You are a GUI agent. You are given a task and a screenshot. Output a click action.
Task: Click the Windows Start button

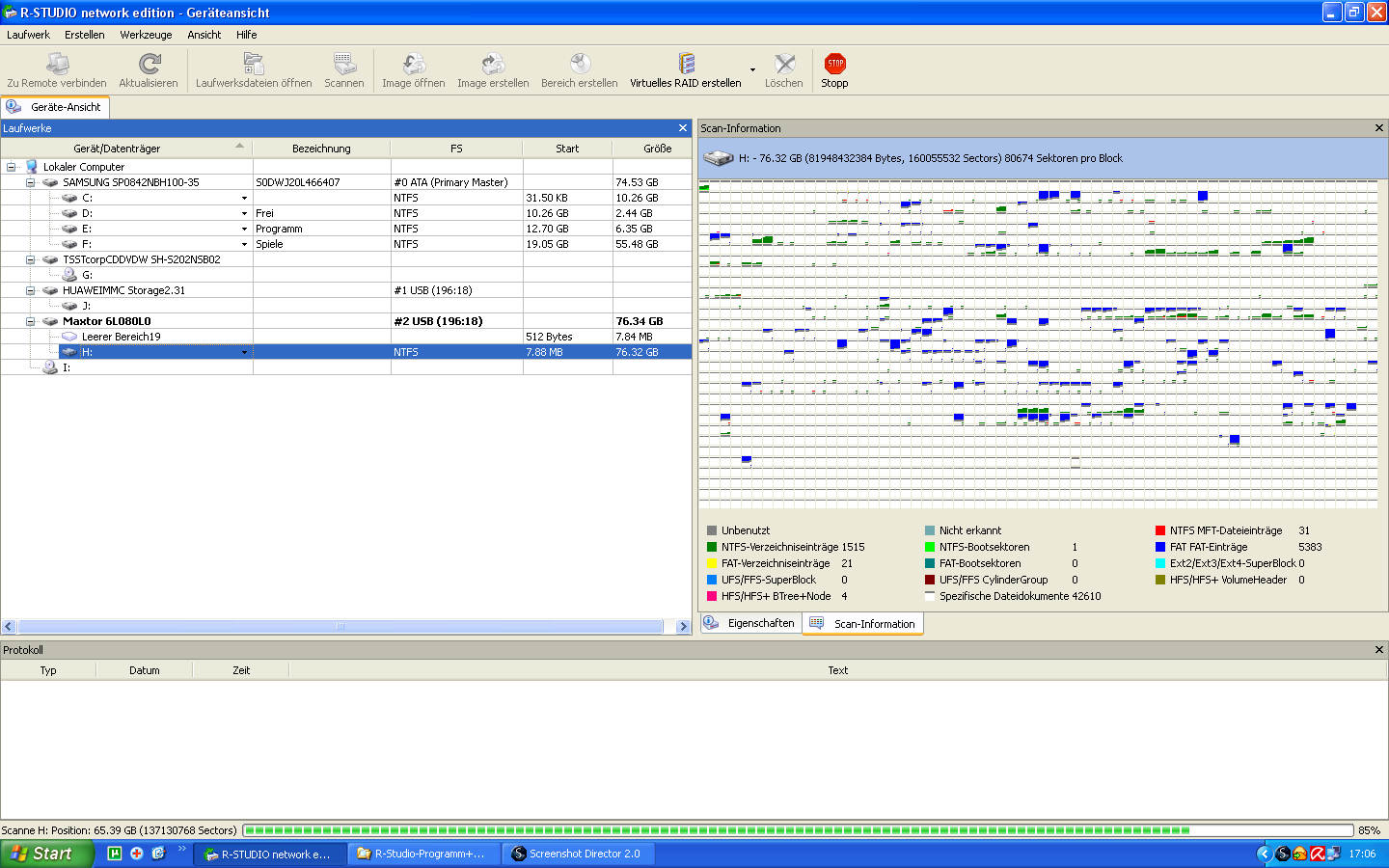point(46,854)
